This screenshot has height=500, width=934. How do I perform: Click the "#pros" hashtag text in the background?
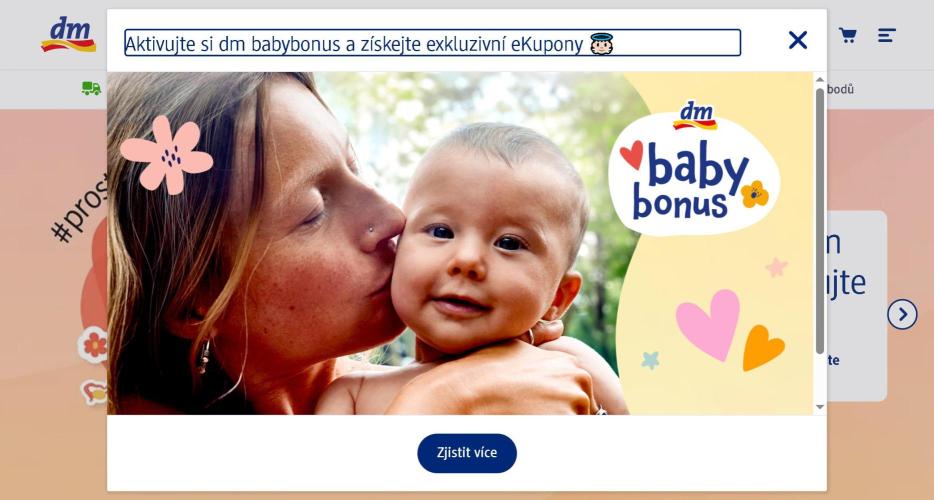tap(79, 207)
